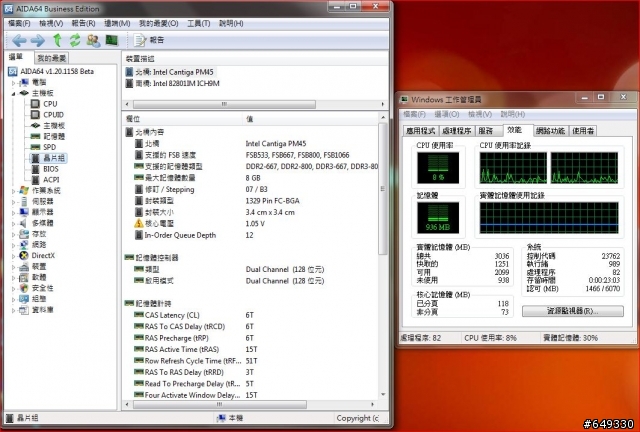Click the 作業系統 Windows flag icon
Viewport: 640px width, 432px height.
click(24, 190)
